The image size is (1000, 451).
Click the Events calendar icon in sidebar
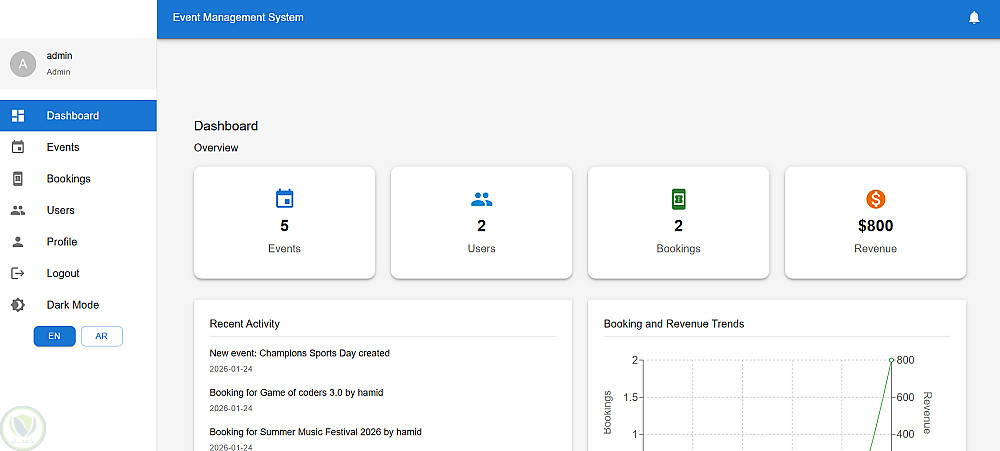click(x=18, y=147)
